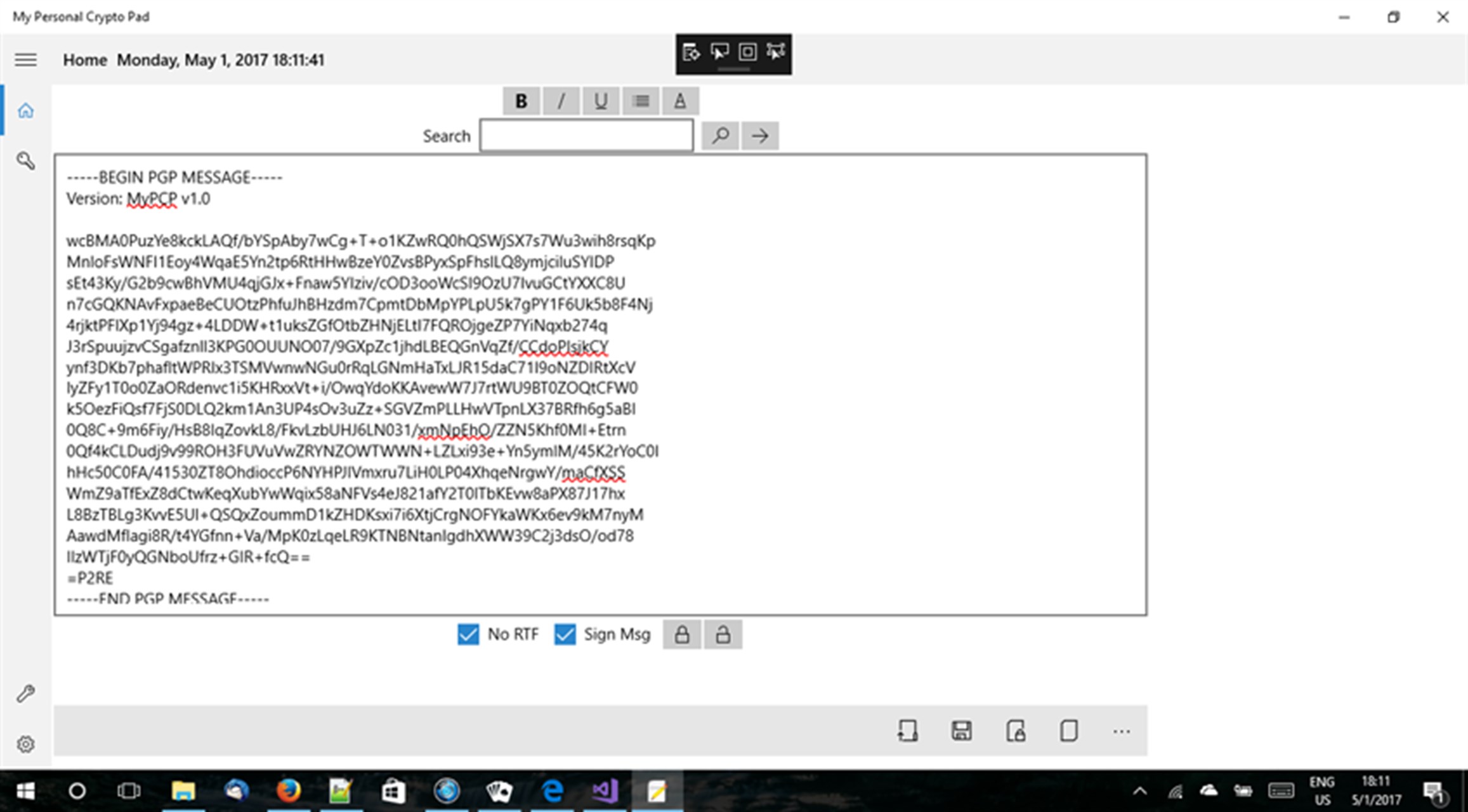This screenshot has width=1468, height=812.
Task: Open the Home view in the sidebar
Action: 25,110
